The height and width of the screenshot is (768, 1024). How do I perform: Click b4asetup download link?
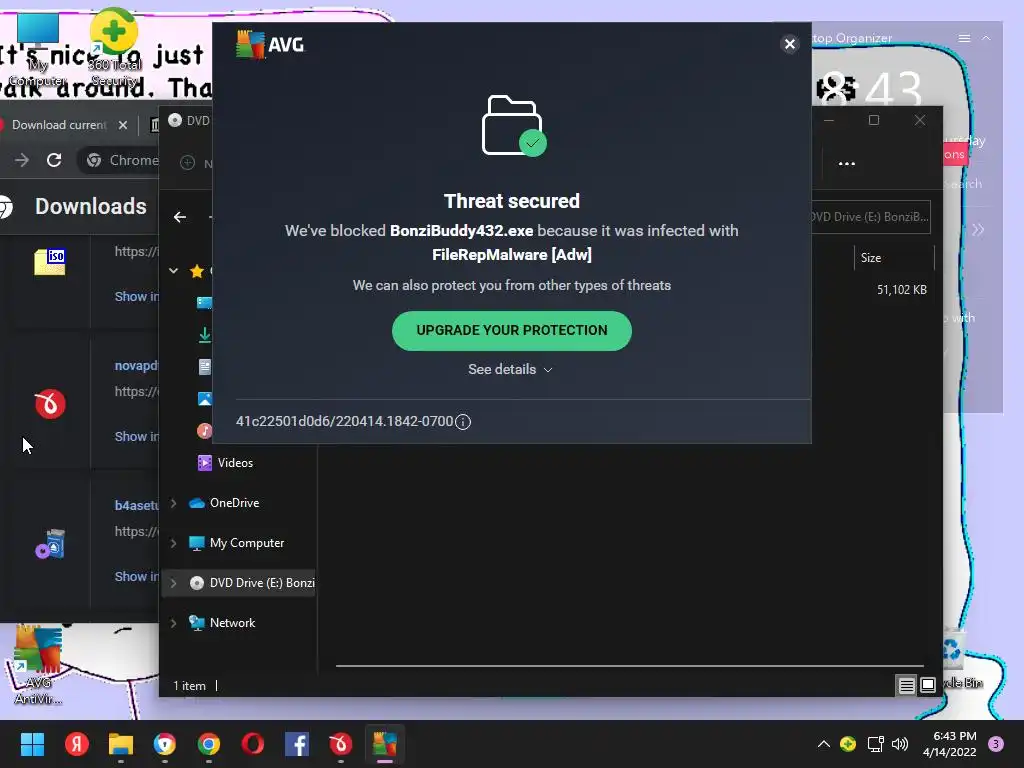tap(136, 505)
